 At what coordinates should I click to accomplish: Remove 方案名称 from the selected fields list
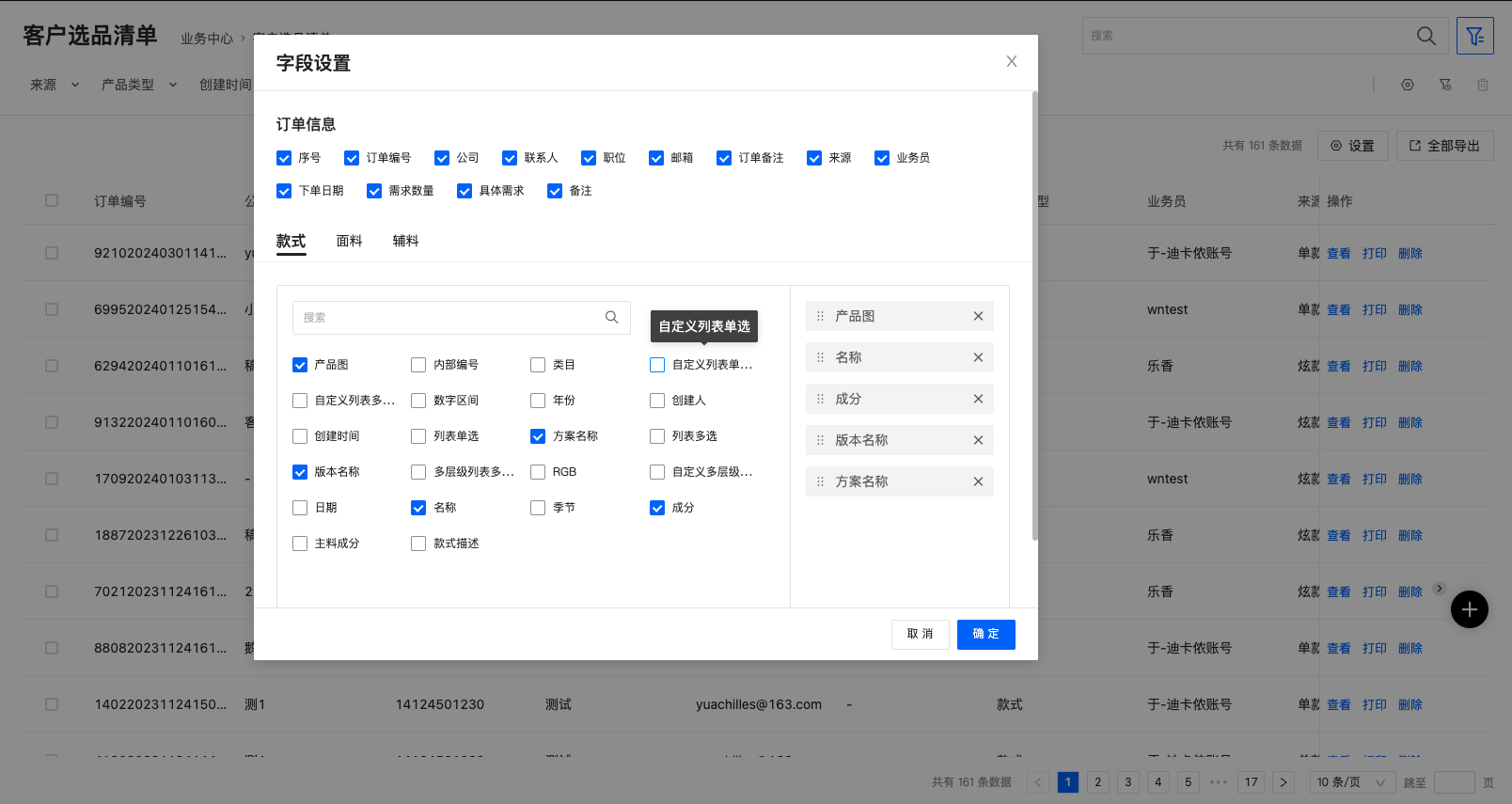(978, 481)
